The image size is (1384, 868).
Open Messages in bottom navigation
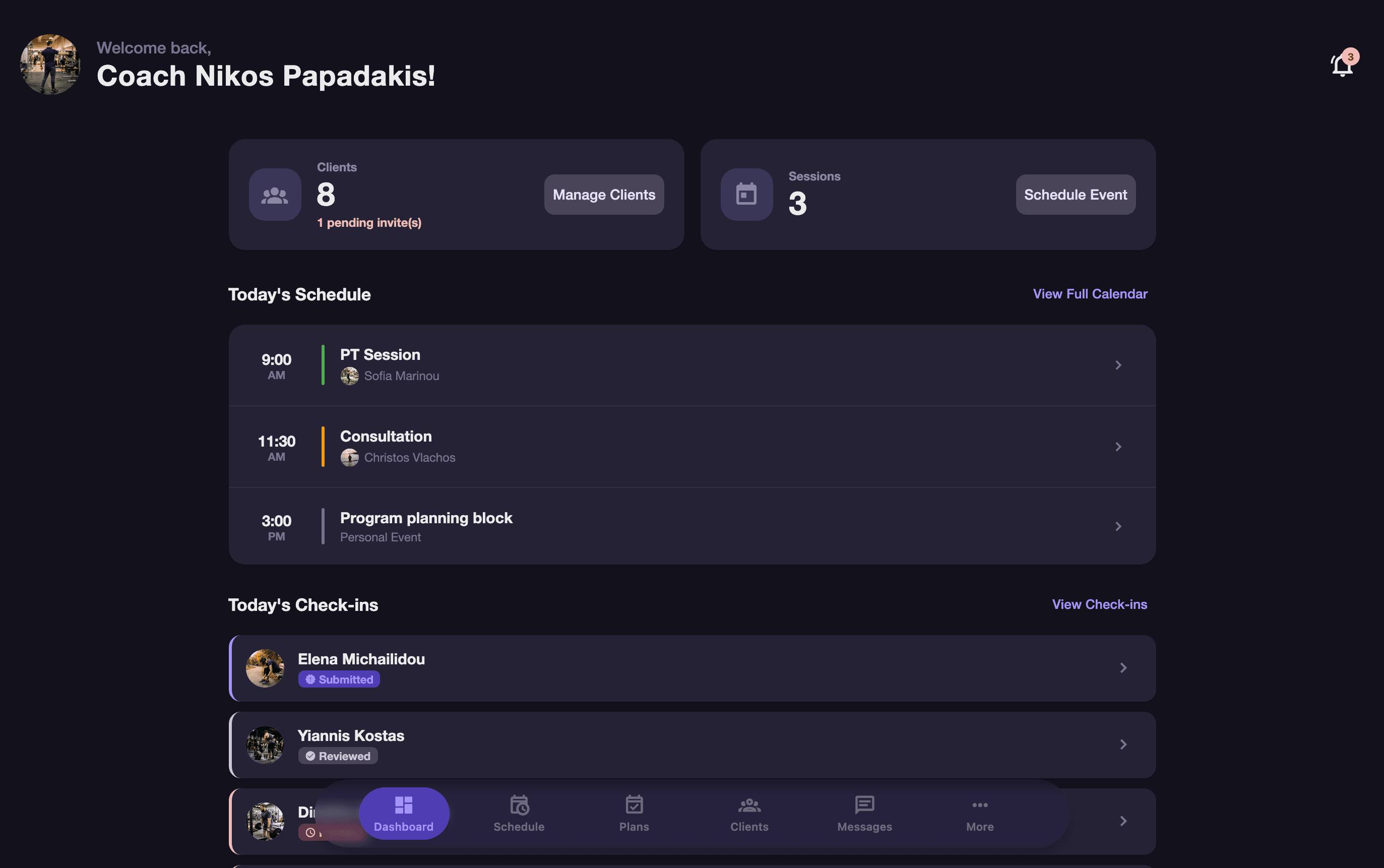point(864,814)
